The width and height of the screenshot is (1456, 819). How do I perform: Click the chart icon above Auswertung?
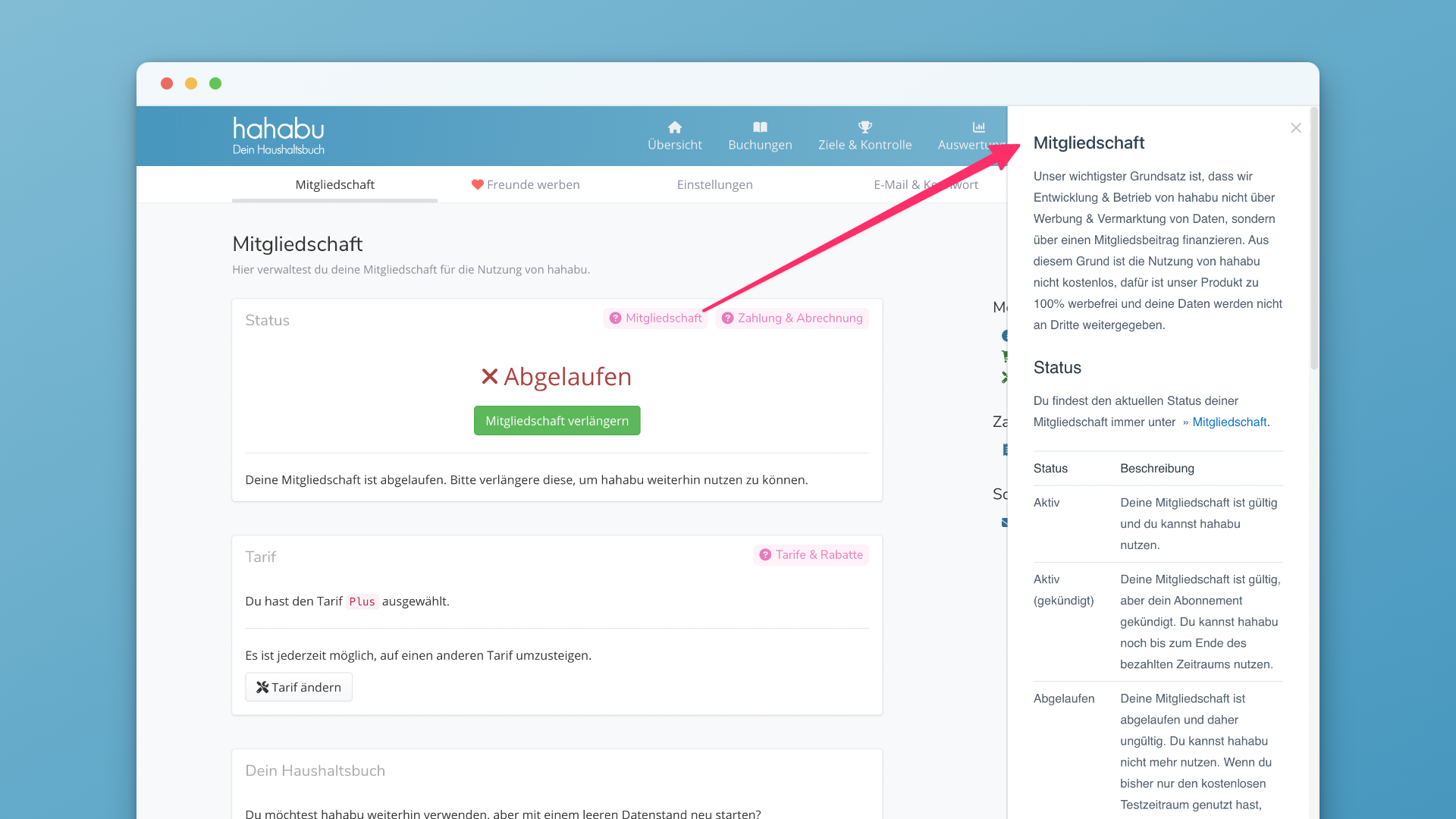click(x=978, y=127)
